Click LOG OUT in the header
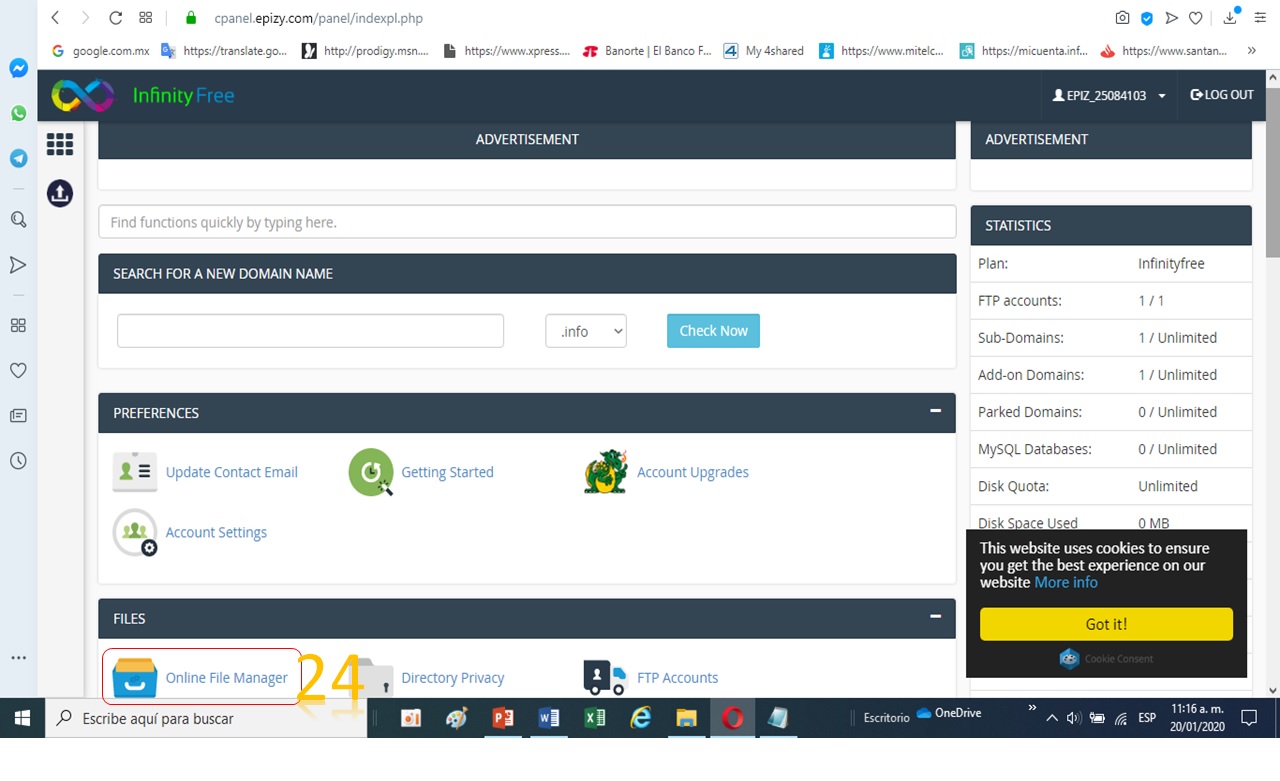This screenshot has height=781, width=1280. click(x=1221, y=95)
